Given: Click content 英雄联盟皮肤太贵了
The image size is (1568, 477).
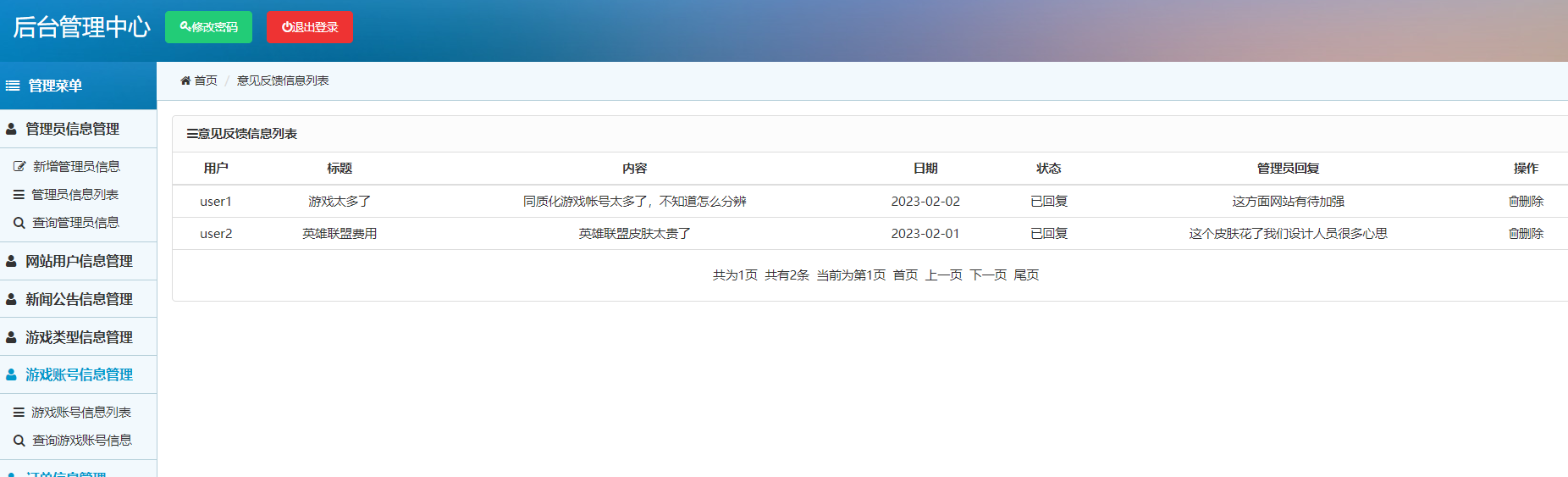Looking at the screenshot, I should (x=635, y=234).
